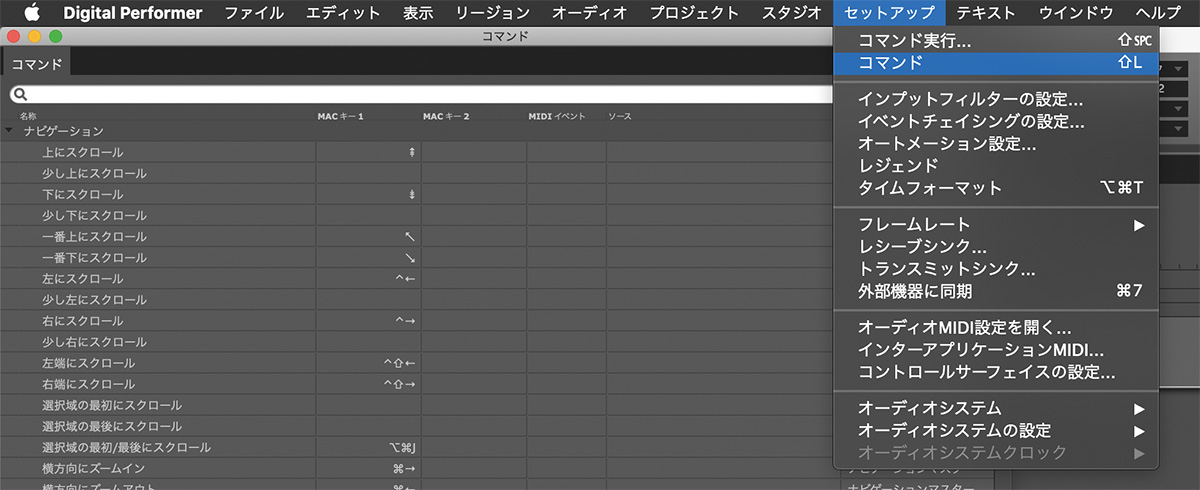This screenshot has width=1200, height=490.
Task: Open the リージョン menu
Action: (492, 13)
